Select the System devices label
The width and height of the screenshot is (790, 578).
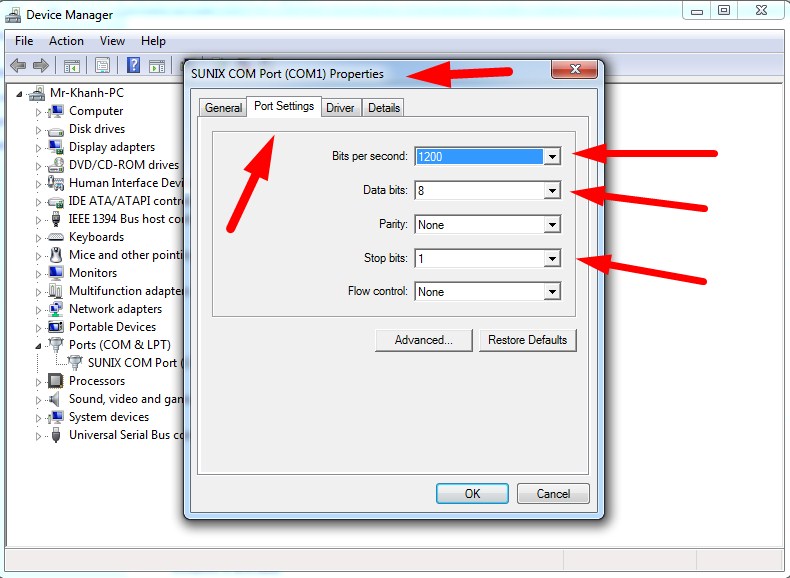point(109,417)
